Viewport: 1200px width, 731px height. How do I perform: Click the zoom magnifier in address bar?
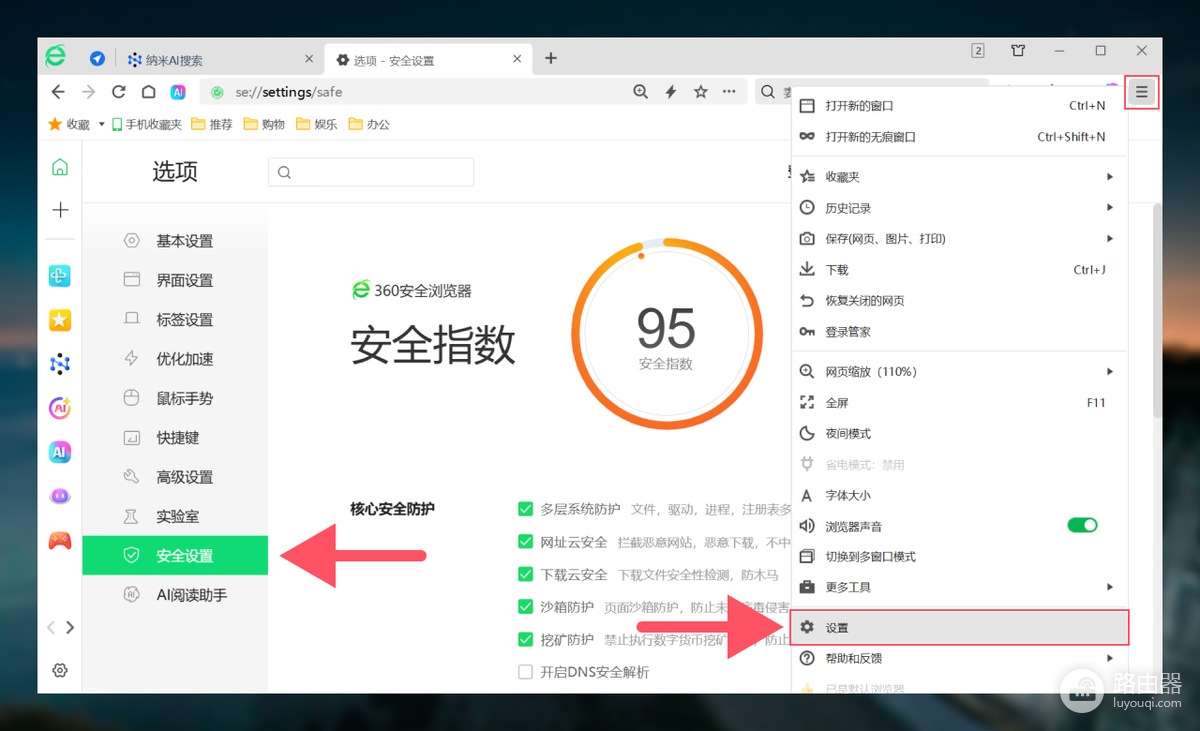click(641, 92)
